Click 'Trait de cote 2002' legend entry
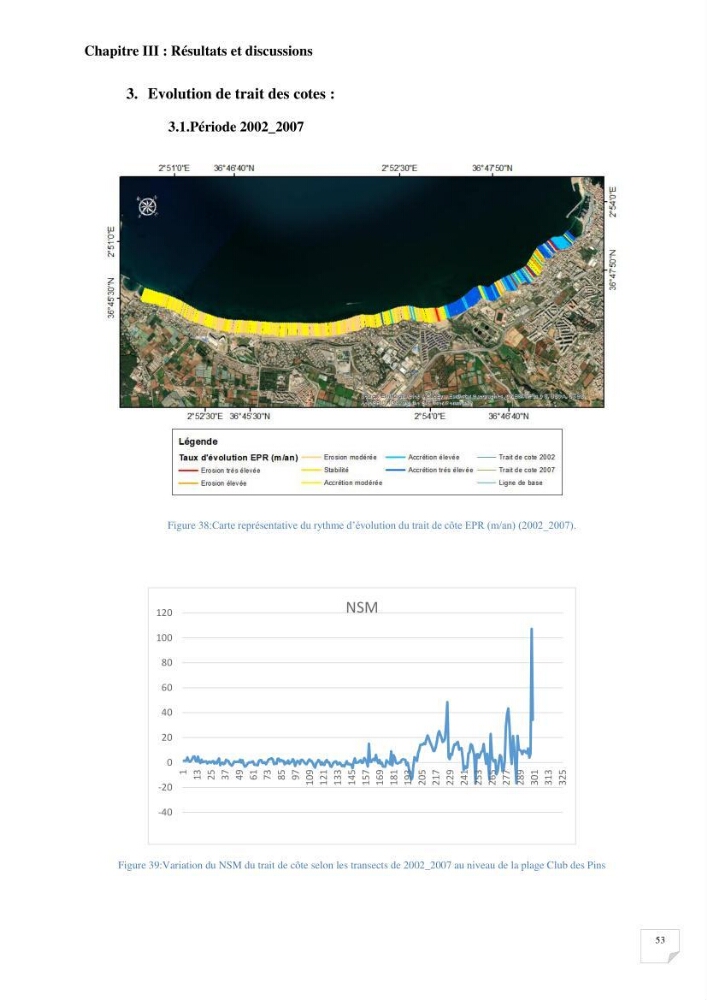707x1000 pixels. (516, 457)
